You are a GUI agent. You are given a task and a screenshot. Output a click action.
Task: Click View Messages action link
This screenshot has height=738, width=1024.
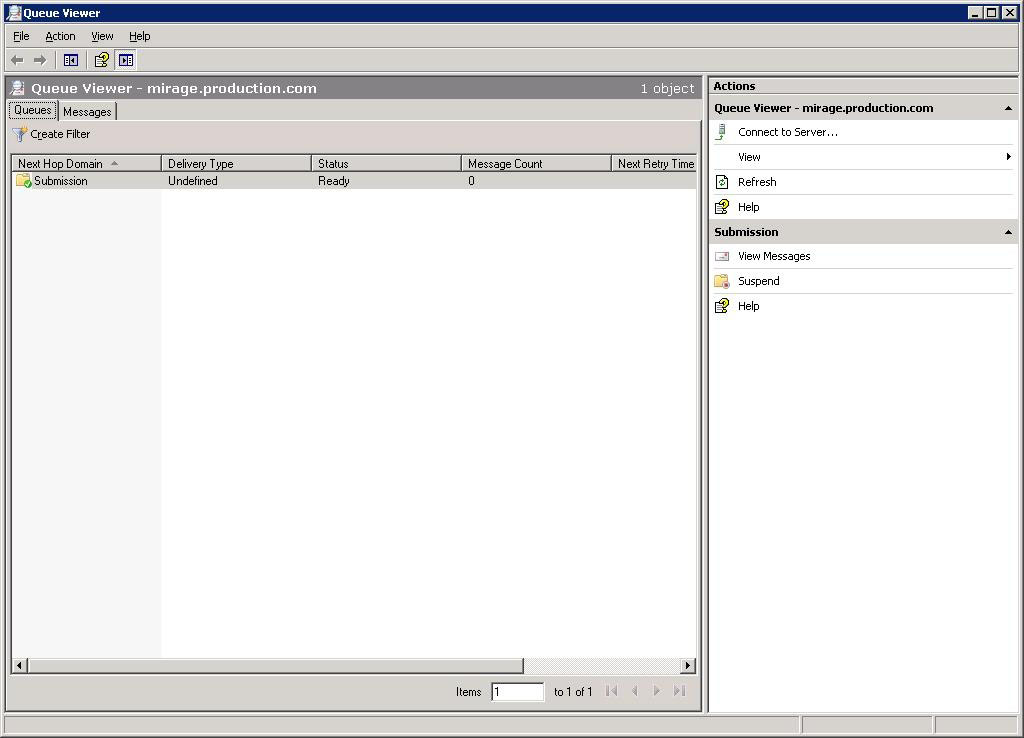click(774, 257)
